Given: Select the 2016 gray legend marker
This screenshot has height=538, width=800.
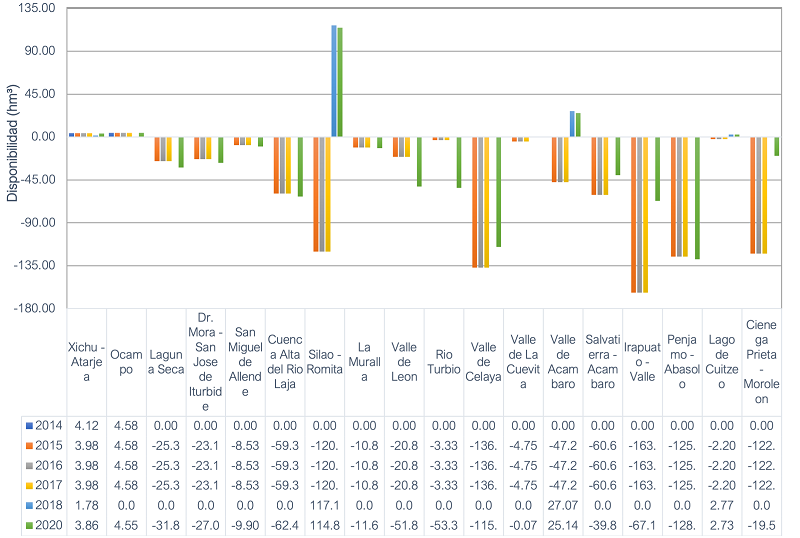Looking at the screenshot, I should (28, 464).
